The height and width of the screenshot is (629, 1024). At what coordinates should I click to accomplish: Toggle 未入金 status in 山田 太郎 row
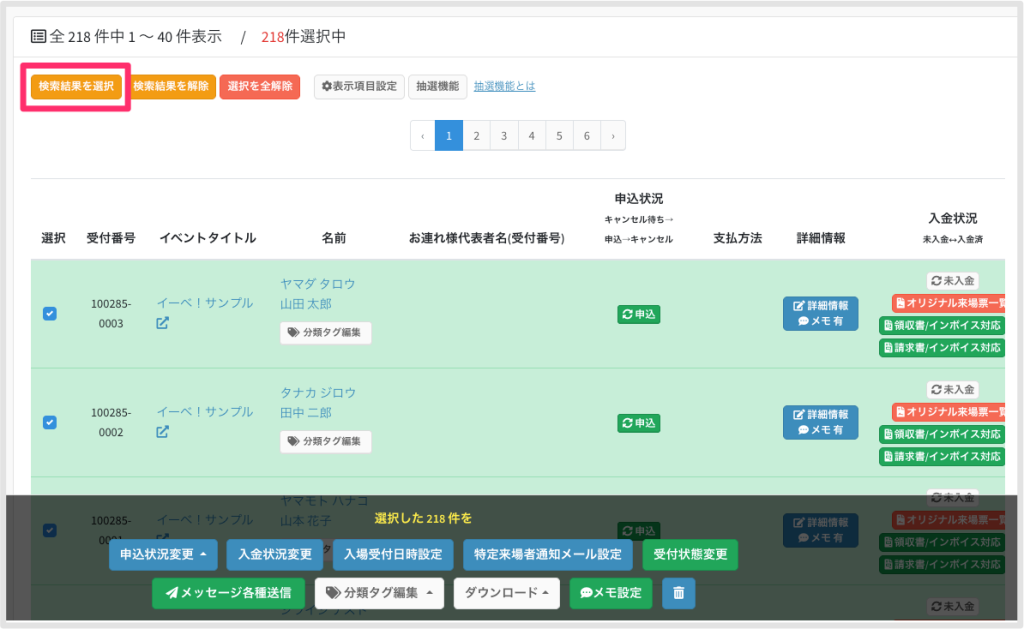click(952, 281)
